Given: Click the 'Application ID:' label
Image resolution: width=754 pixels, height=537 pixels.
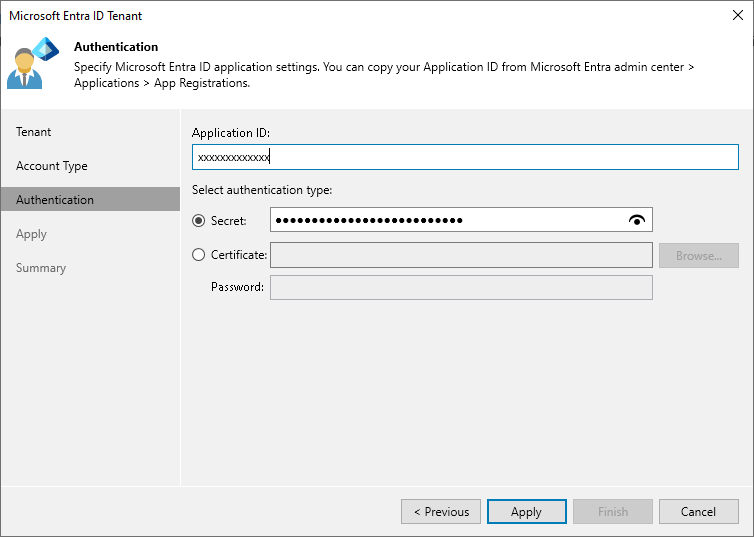Looking at the screenshot, I should (231, 133).
